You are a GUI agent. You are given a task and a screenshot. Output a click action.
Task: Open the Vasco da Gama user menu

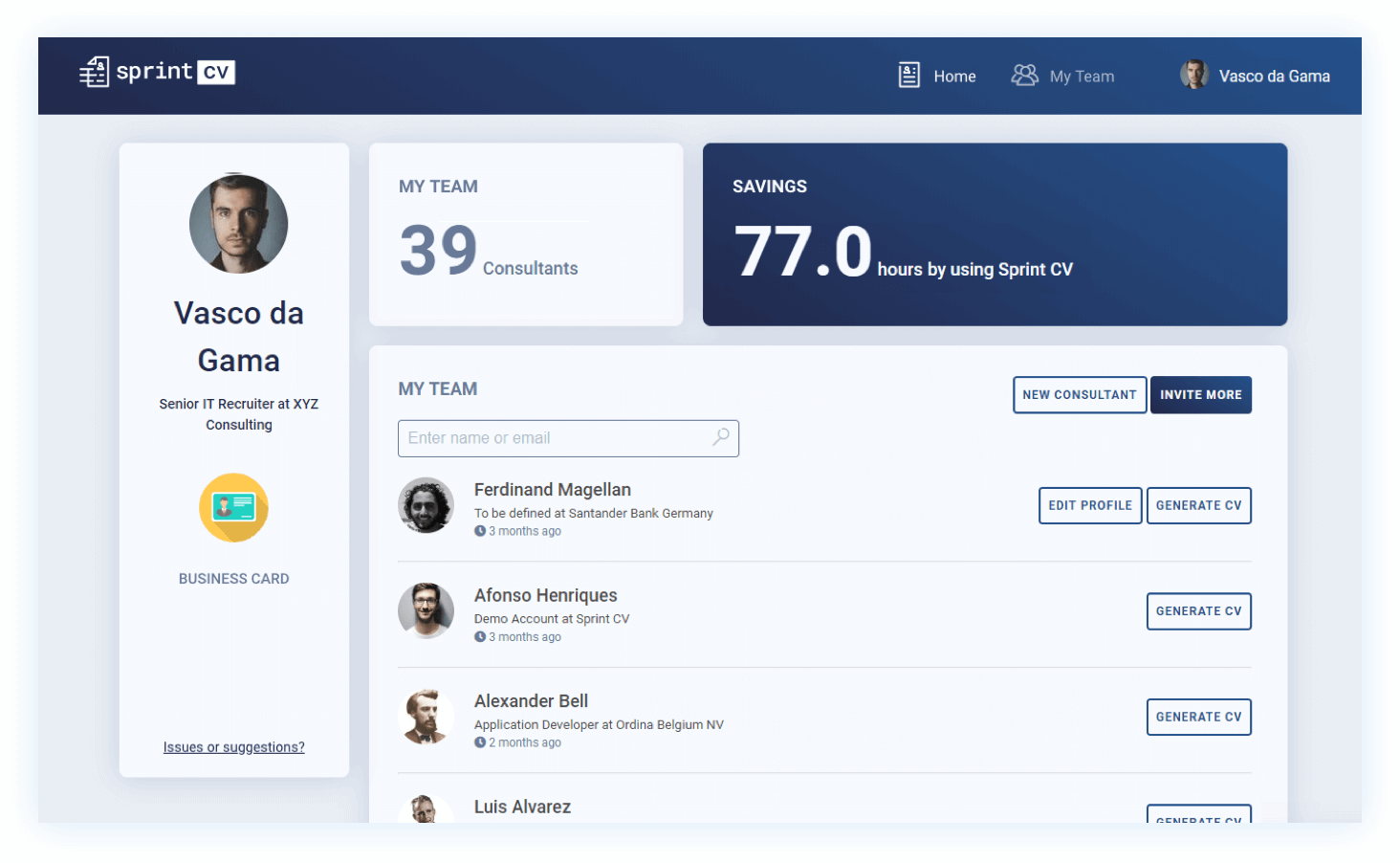coord(1274,77)
